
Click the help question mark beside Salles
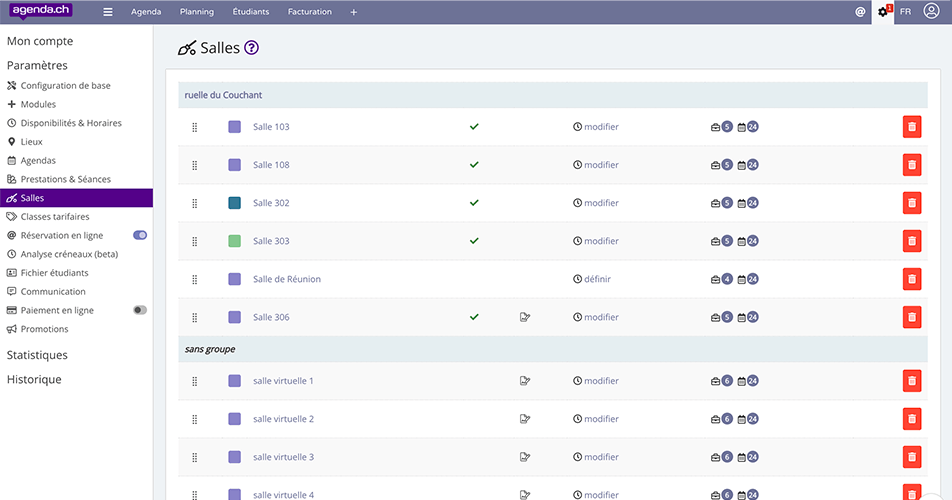click(x=251, y=48)
